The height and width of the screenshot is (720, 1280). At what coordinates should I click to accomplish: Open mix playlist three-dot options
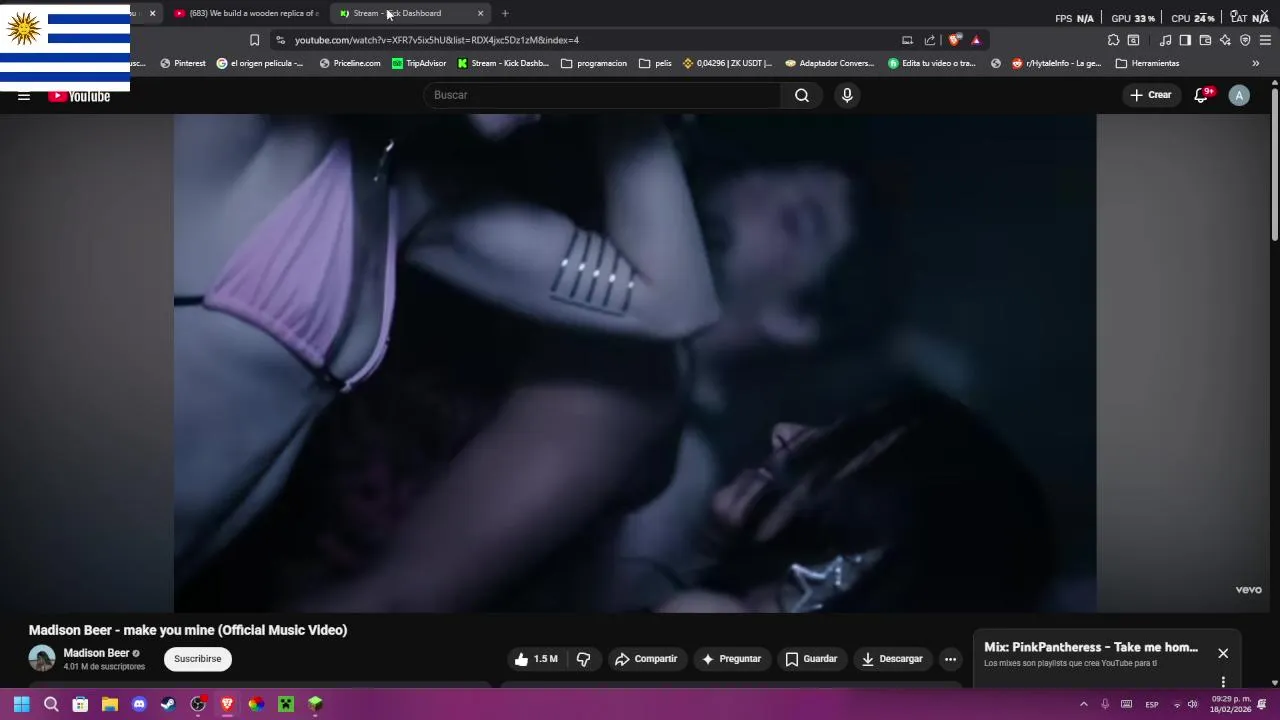click(x=1223, y=682)
